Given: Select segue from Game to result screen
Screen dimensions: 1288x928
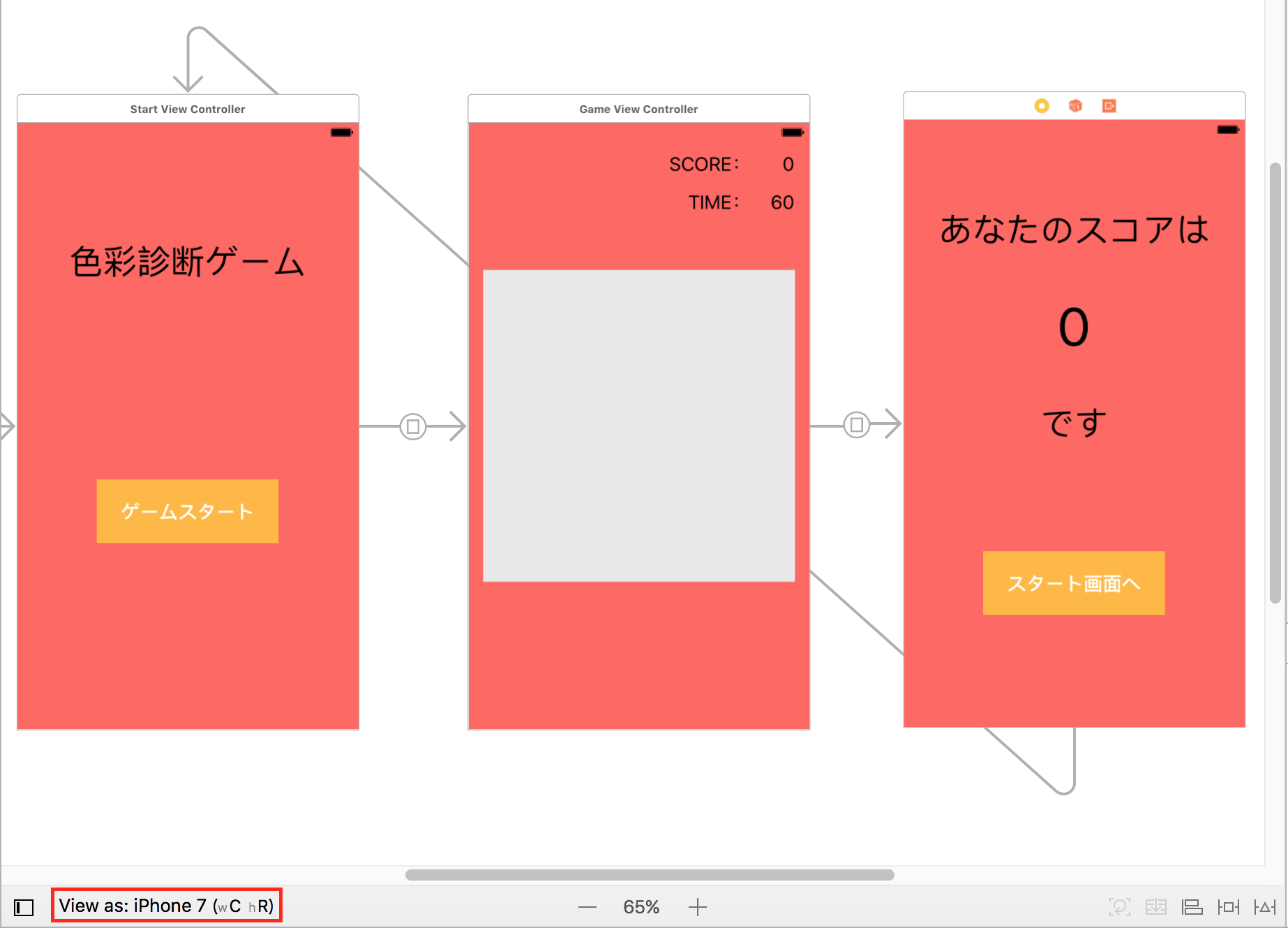Looking at the screenshot, I should click(x=856, y=424).
